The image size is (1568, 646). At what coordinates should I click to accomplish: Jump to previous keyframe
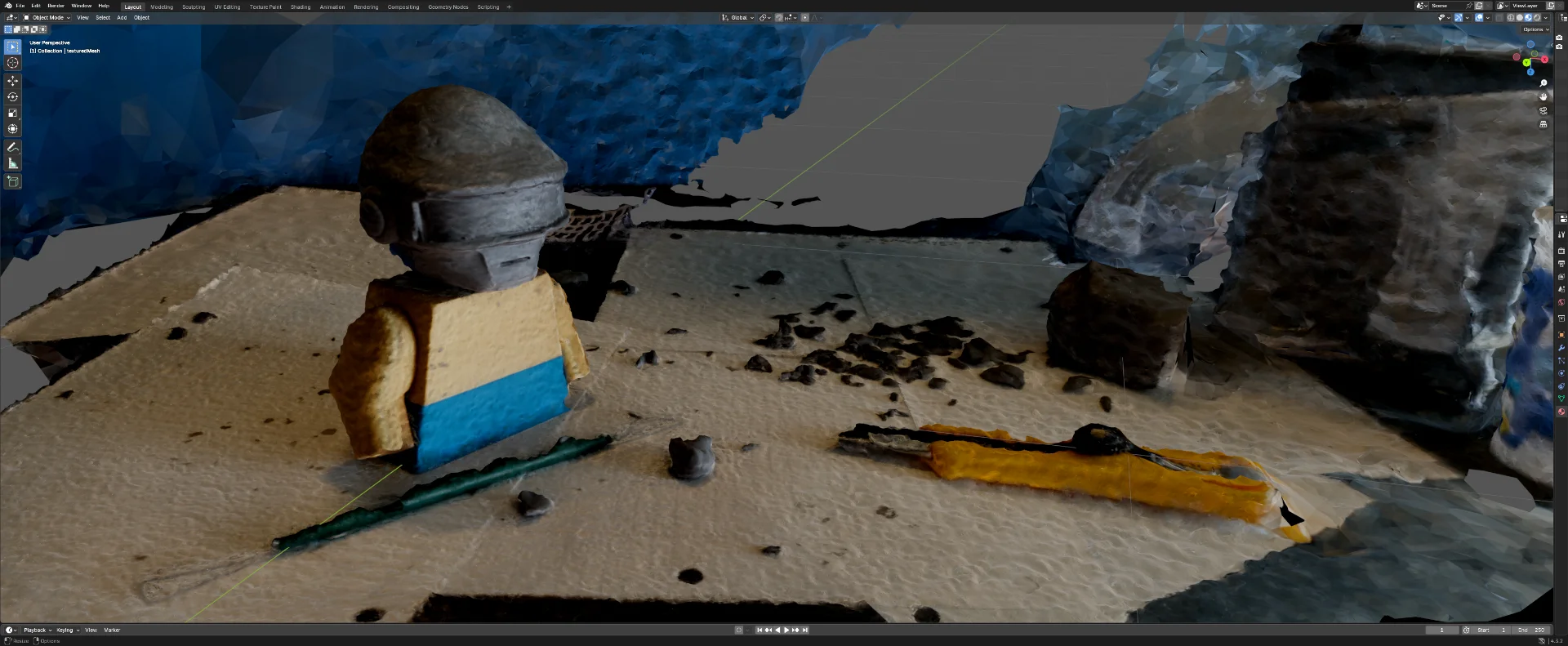coord(768,630)
